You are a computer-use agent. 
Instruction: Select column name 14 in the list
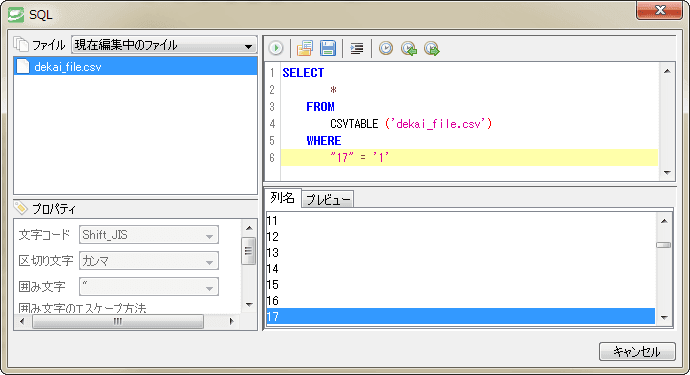461,268
